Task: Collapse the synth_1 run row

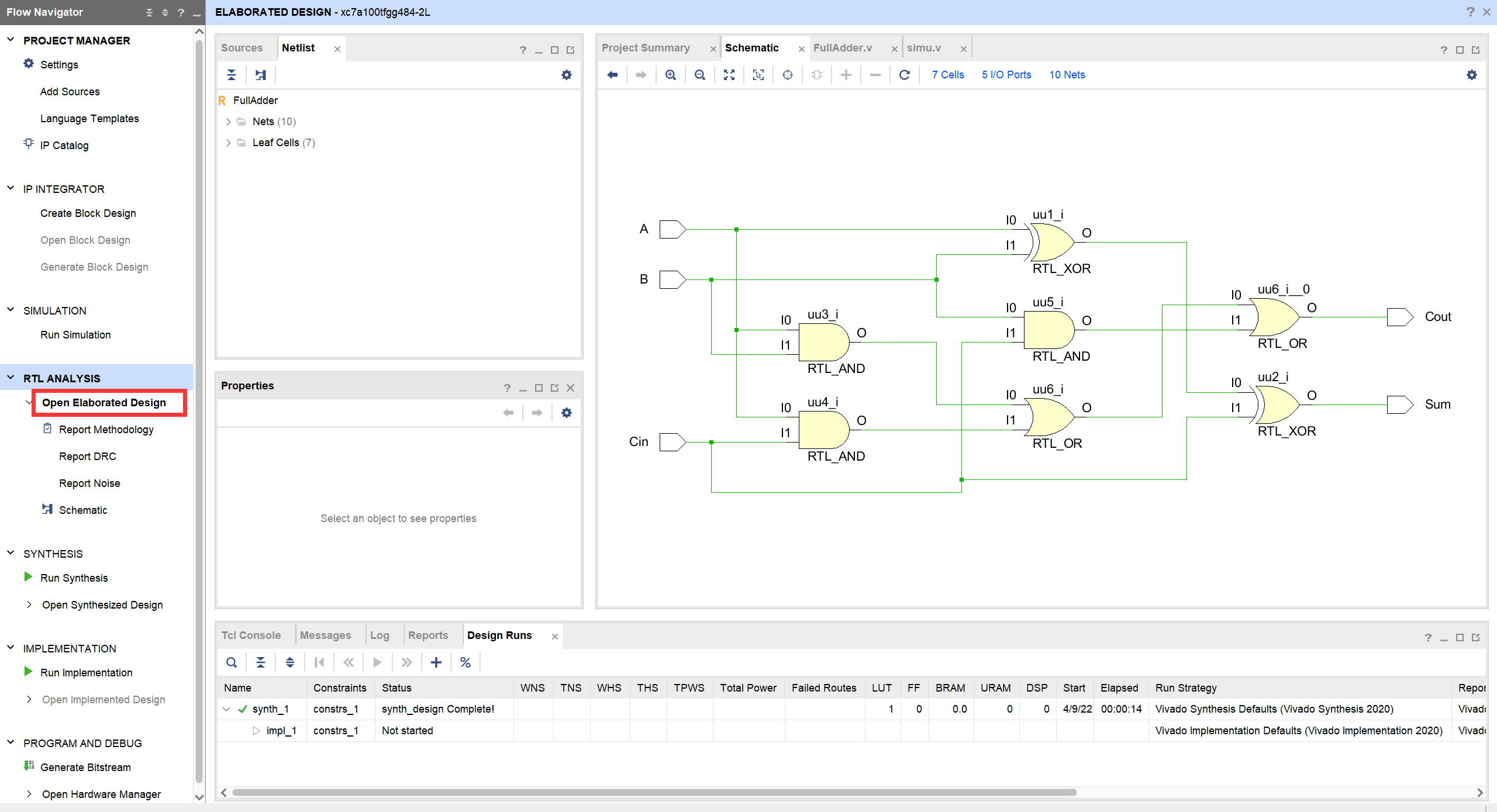Action: (x=227, y=709)
